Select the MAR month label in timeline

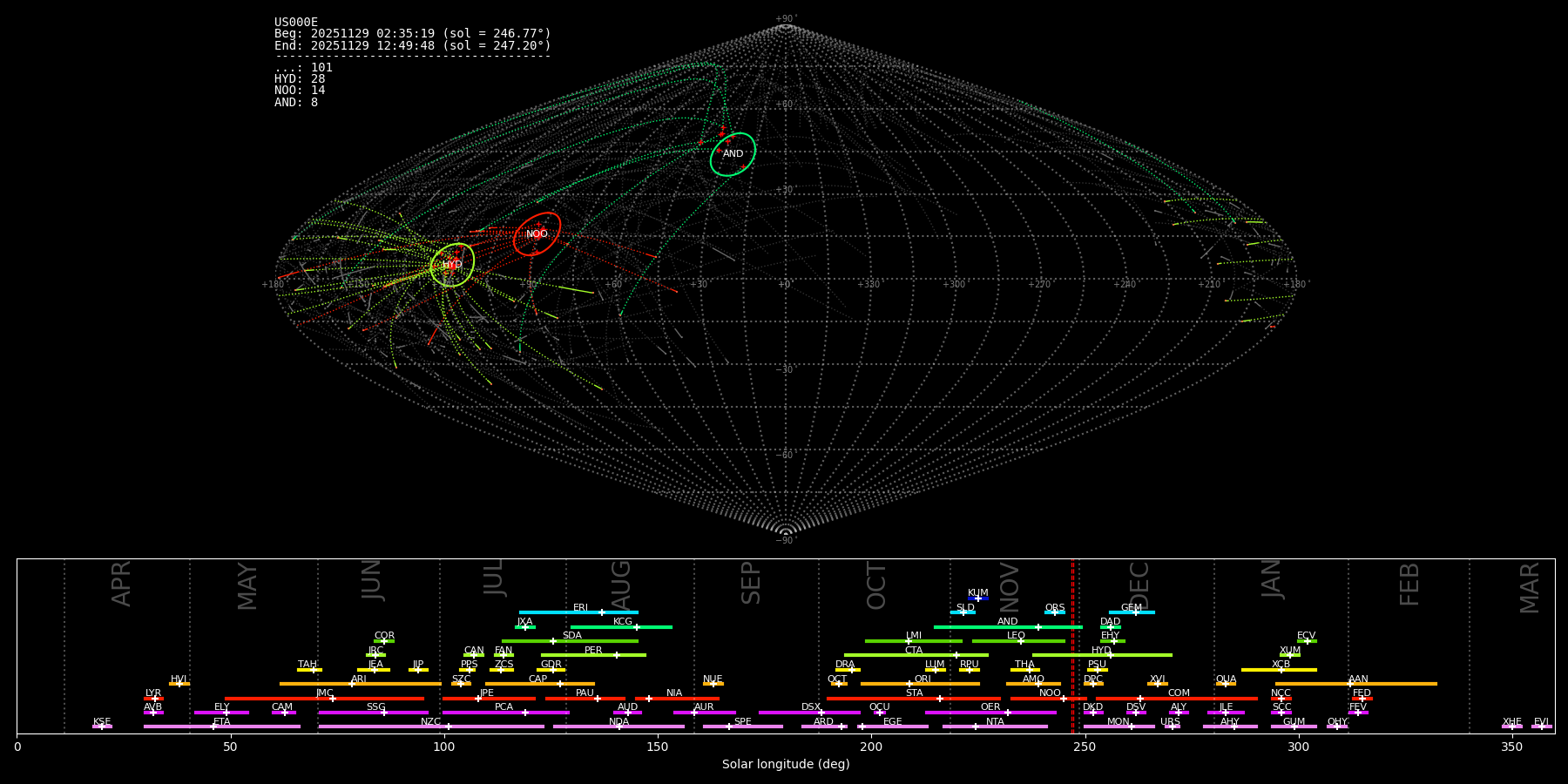click(x=1530, y=587)
